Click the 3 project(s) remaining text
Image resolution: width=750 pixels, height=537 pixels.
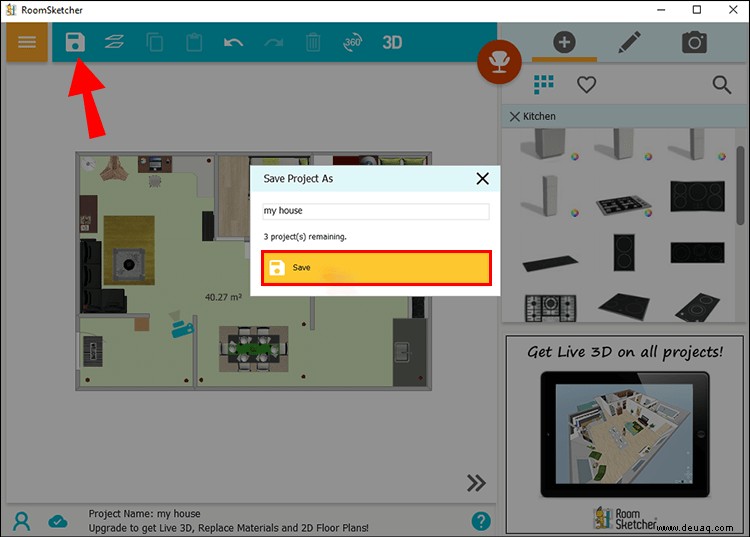305,237
